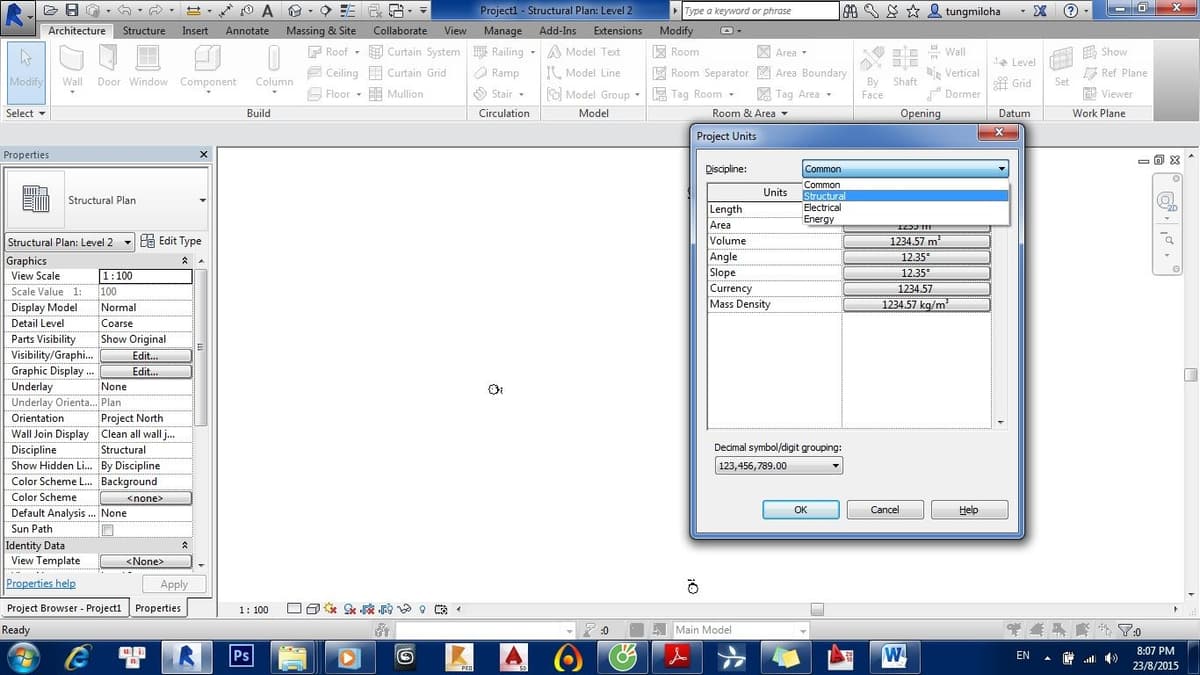Click the binoculars search icon
Viewport: 1200px width, 675px height.
(x=850, y=10)
